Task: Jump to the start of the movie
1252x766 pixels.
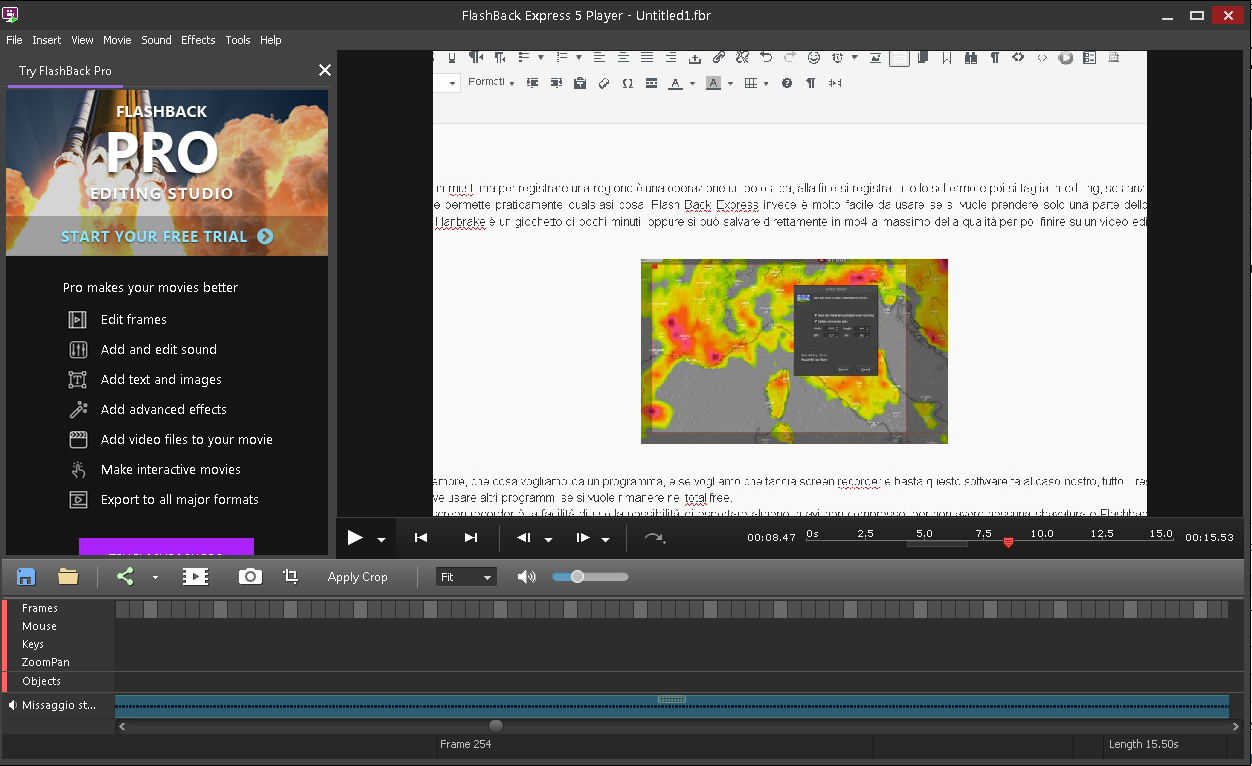Action: pos(421,538)
